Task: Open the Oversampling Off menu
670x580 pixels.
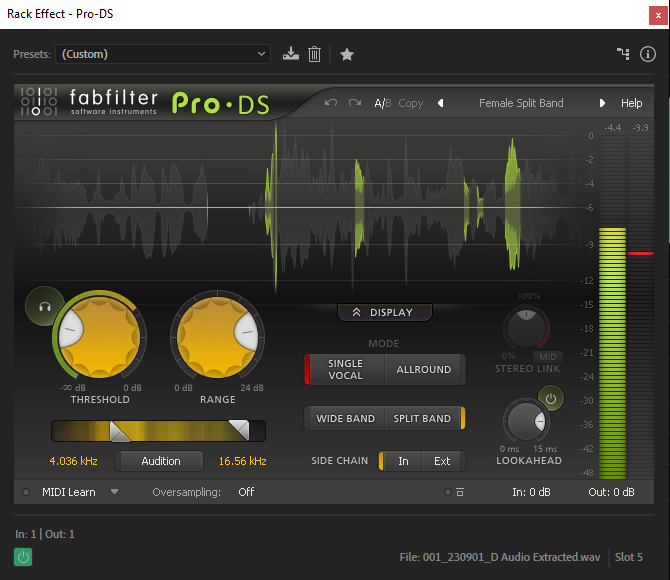Action: coord(246,492)
